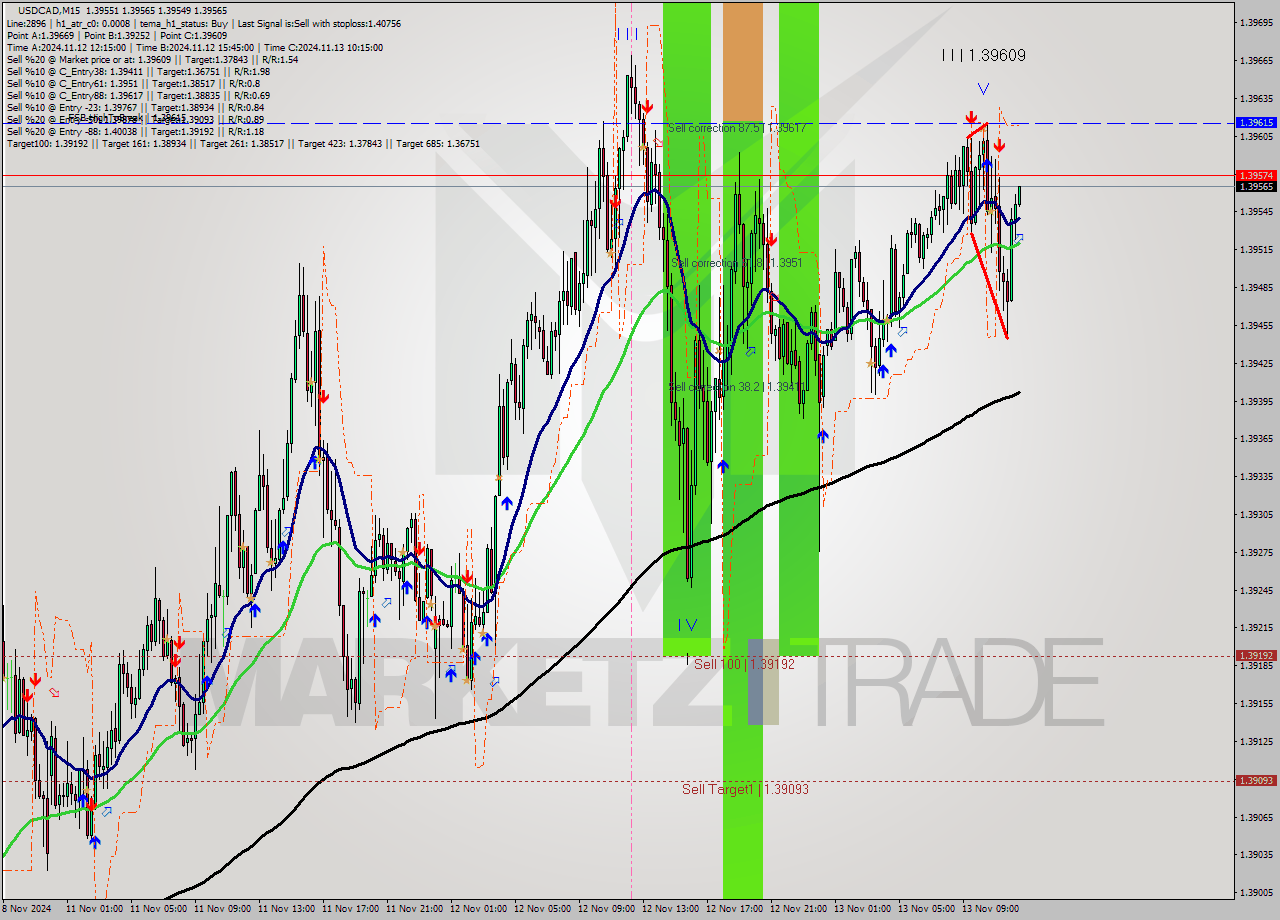Click the '12 Nov 17:00' time label
Screen dimensions: 1280x920
tap(734, 909)
